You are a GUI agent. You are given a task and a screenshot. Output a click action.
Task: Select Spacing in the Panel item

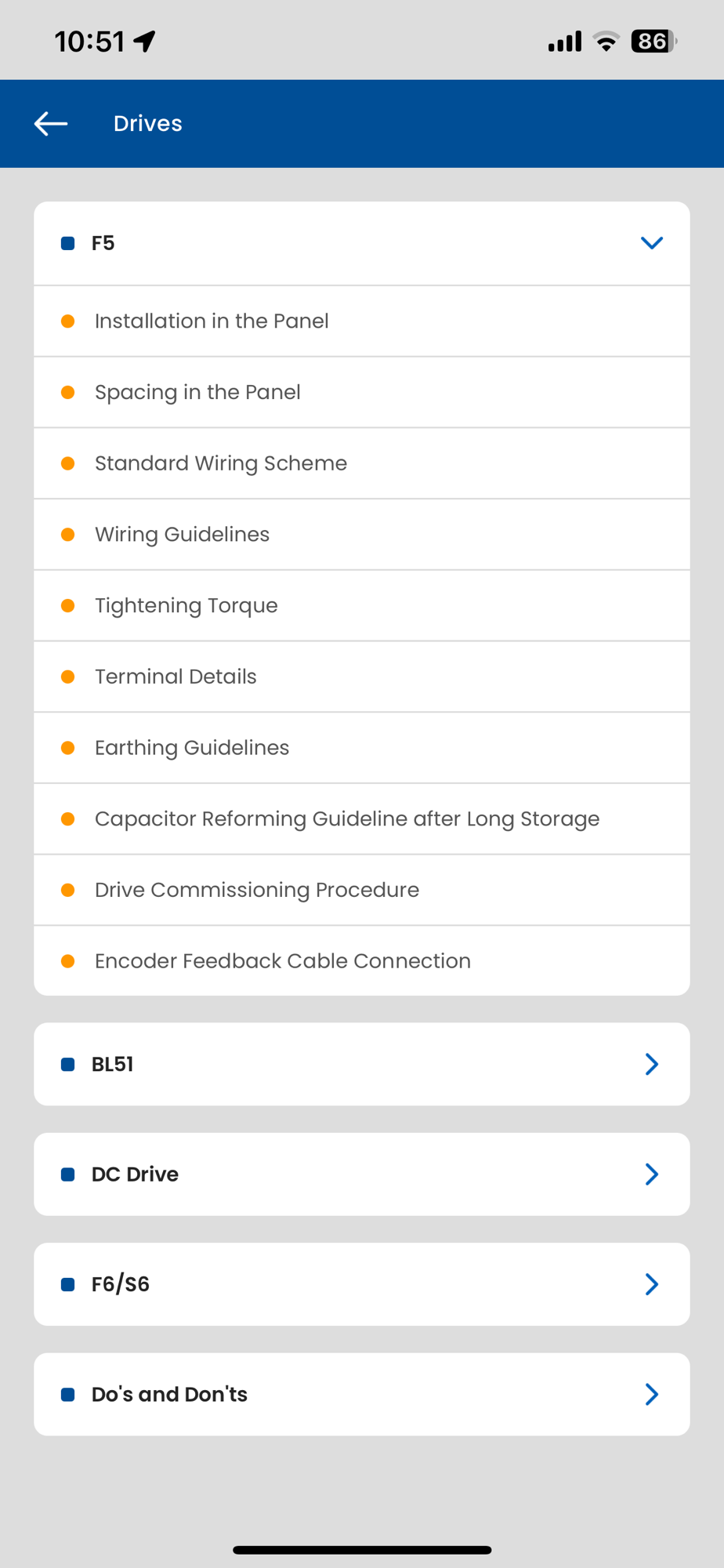[x=197, y=392]
